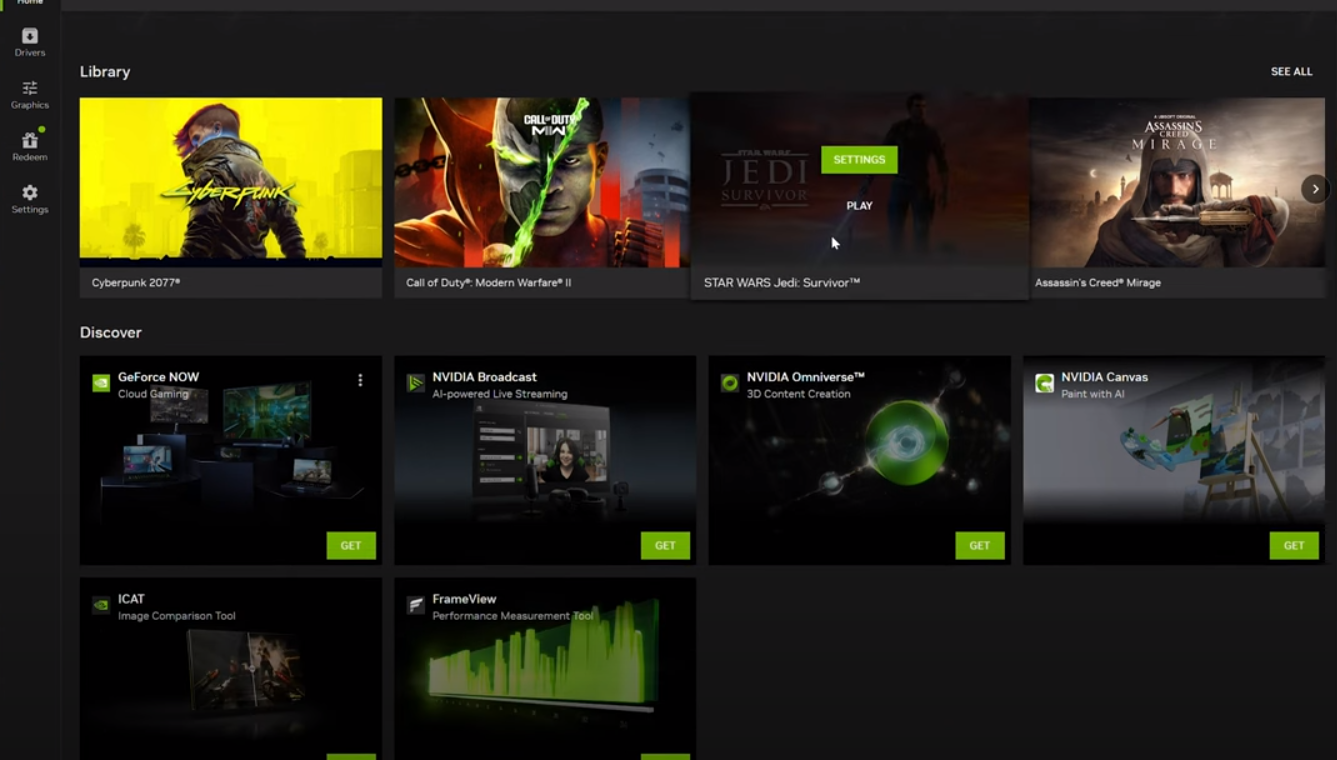Get GeForce NOW with its GET button
This screenshot has height=760, width=1337.
[351, 545]
